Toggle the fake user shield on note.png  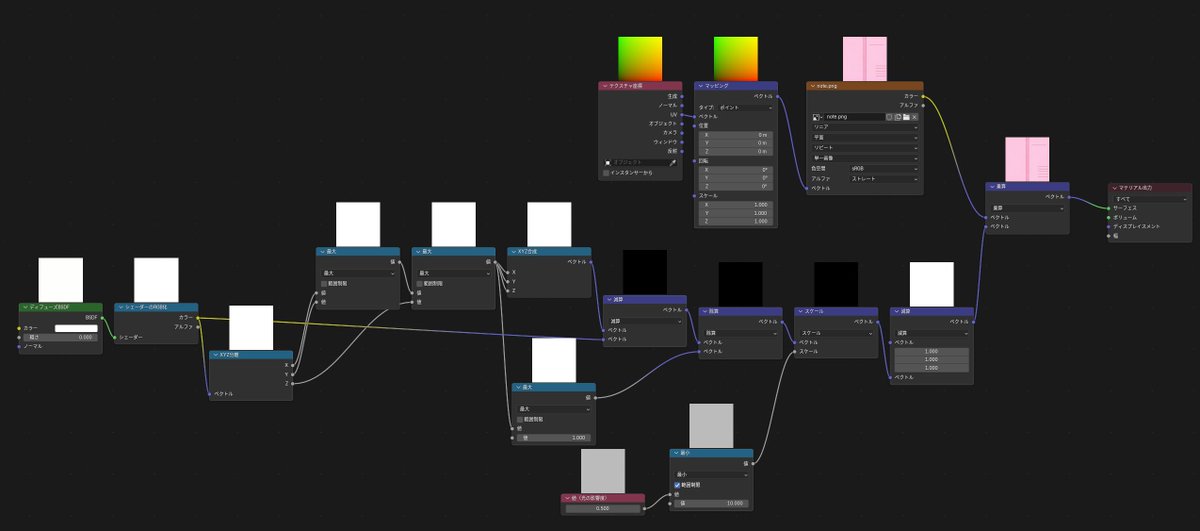[x=890, y=117]
